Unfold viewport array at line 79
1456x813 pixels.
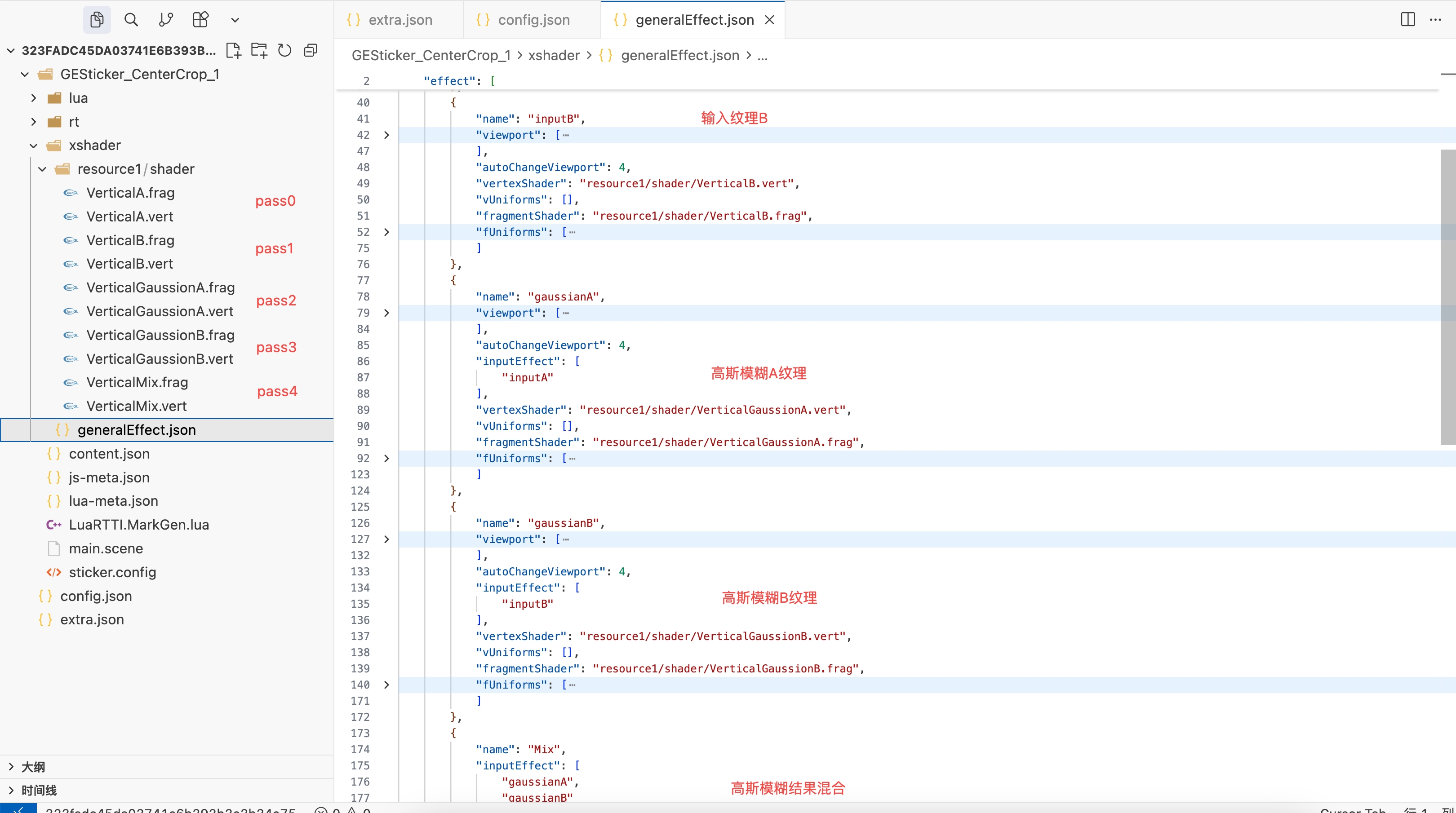pyautogui.click(x=386, y=313)
